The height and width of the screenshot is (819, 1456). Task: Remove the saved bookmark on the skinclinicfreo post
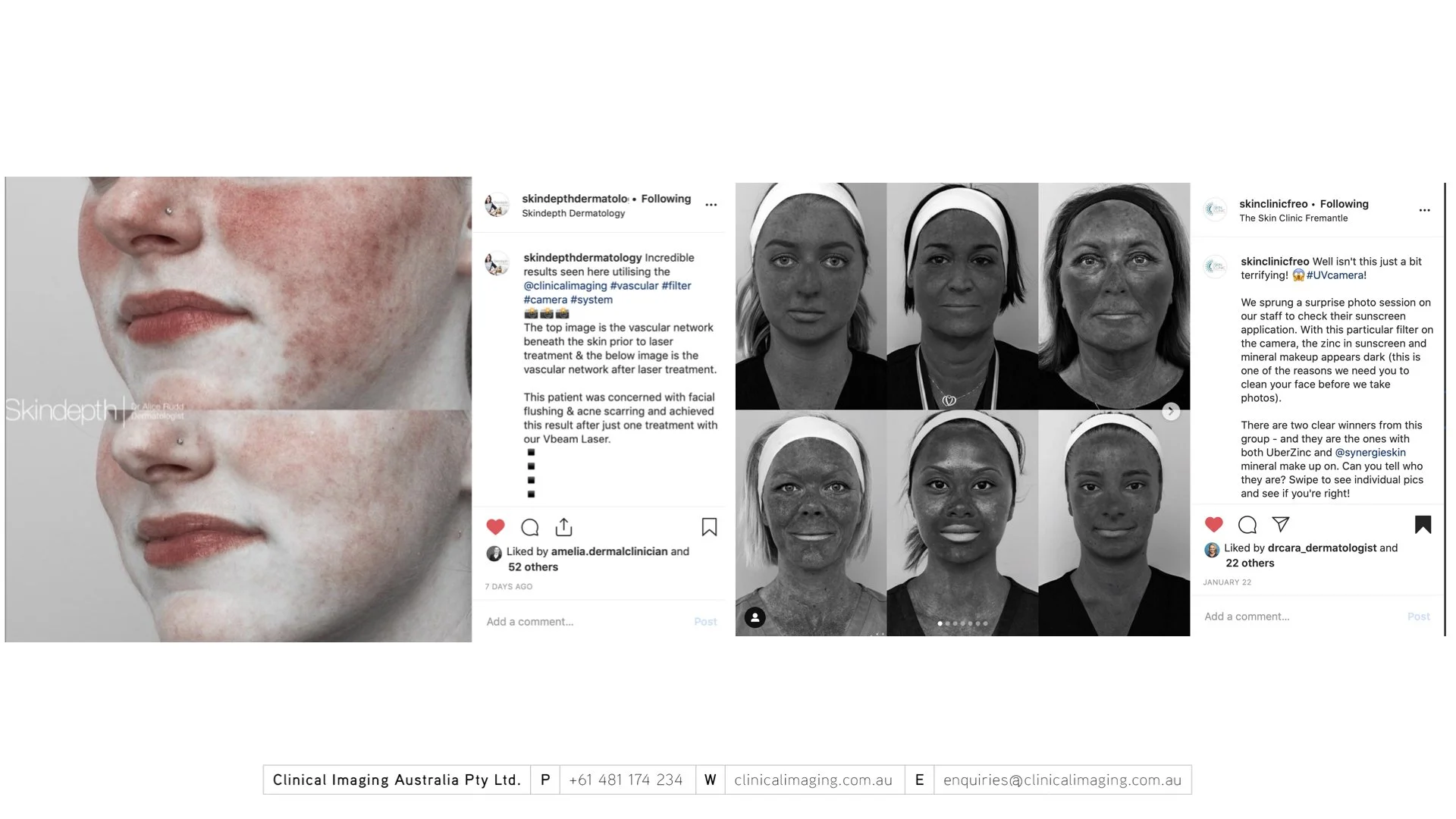tap(1423, 524)
